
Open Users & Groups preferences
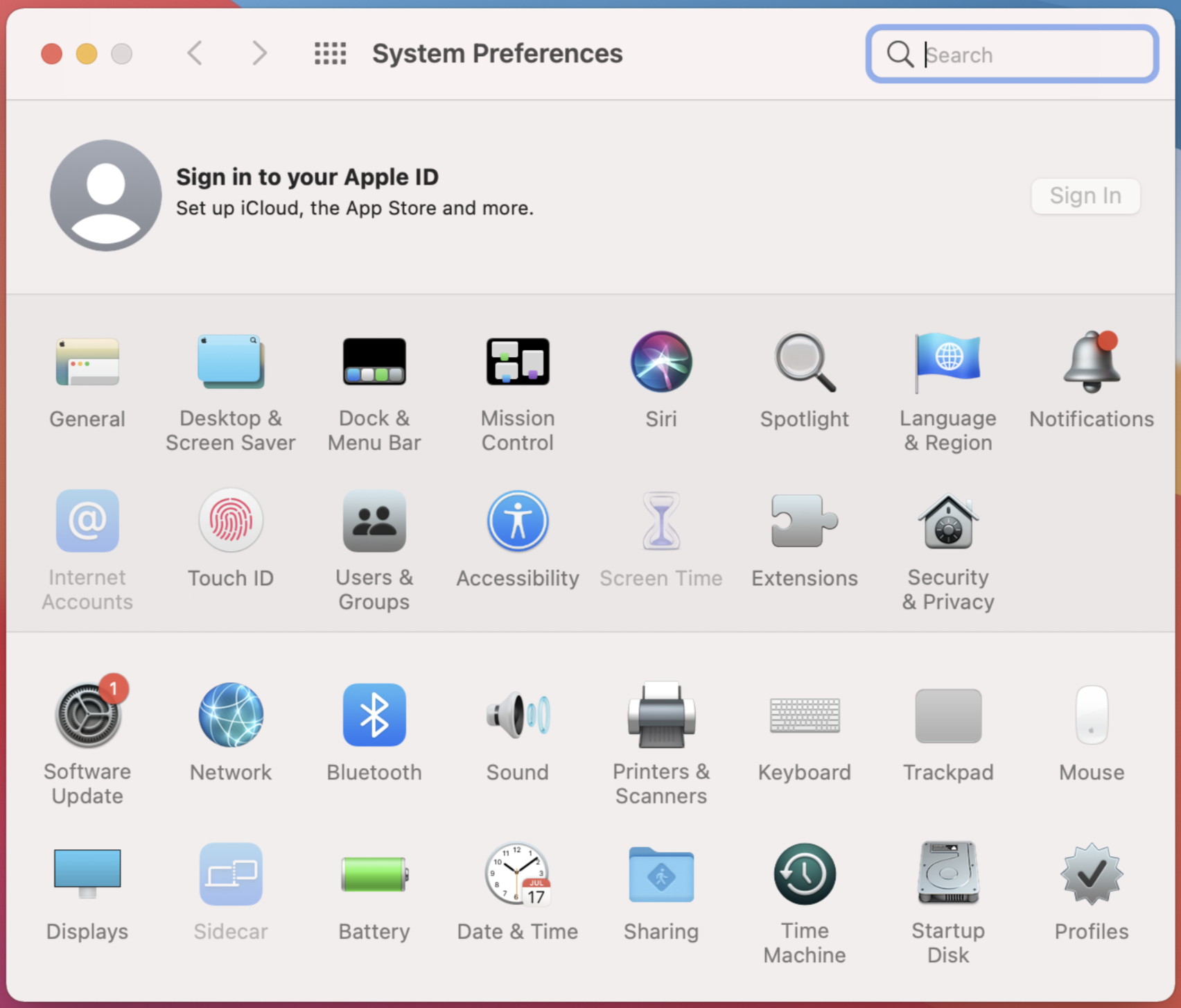374,521
